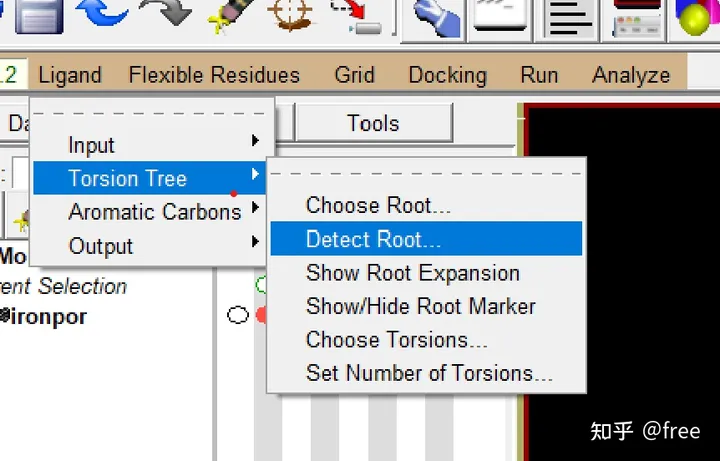The image size is (720, 461).
Task: Click the gray redo arrow icon
Action: point(165,14)
